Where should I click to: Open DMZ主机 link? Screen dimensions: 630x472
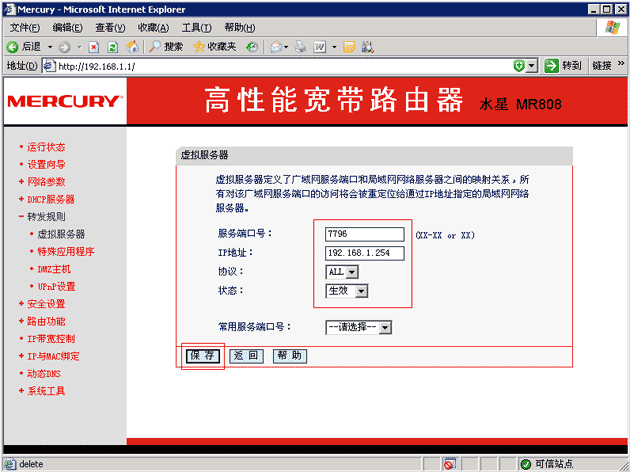[x=54, y=269]
